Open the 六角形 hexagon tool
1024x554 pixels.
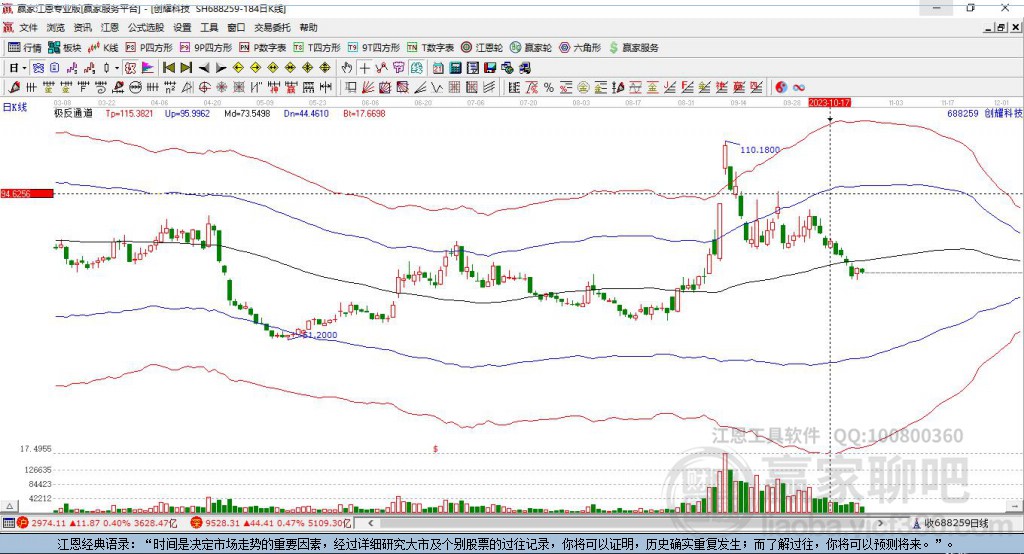click(x=580, y=48)
